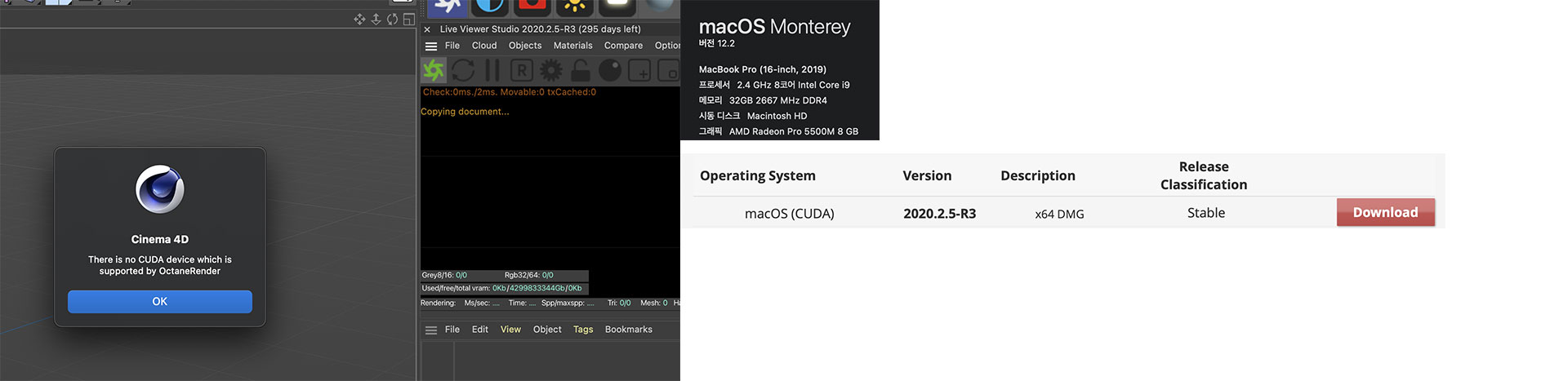This screenshot has height=381, width=1568.
Task: Click the restart render refresh icon
Action: (463, 70)
